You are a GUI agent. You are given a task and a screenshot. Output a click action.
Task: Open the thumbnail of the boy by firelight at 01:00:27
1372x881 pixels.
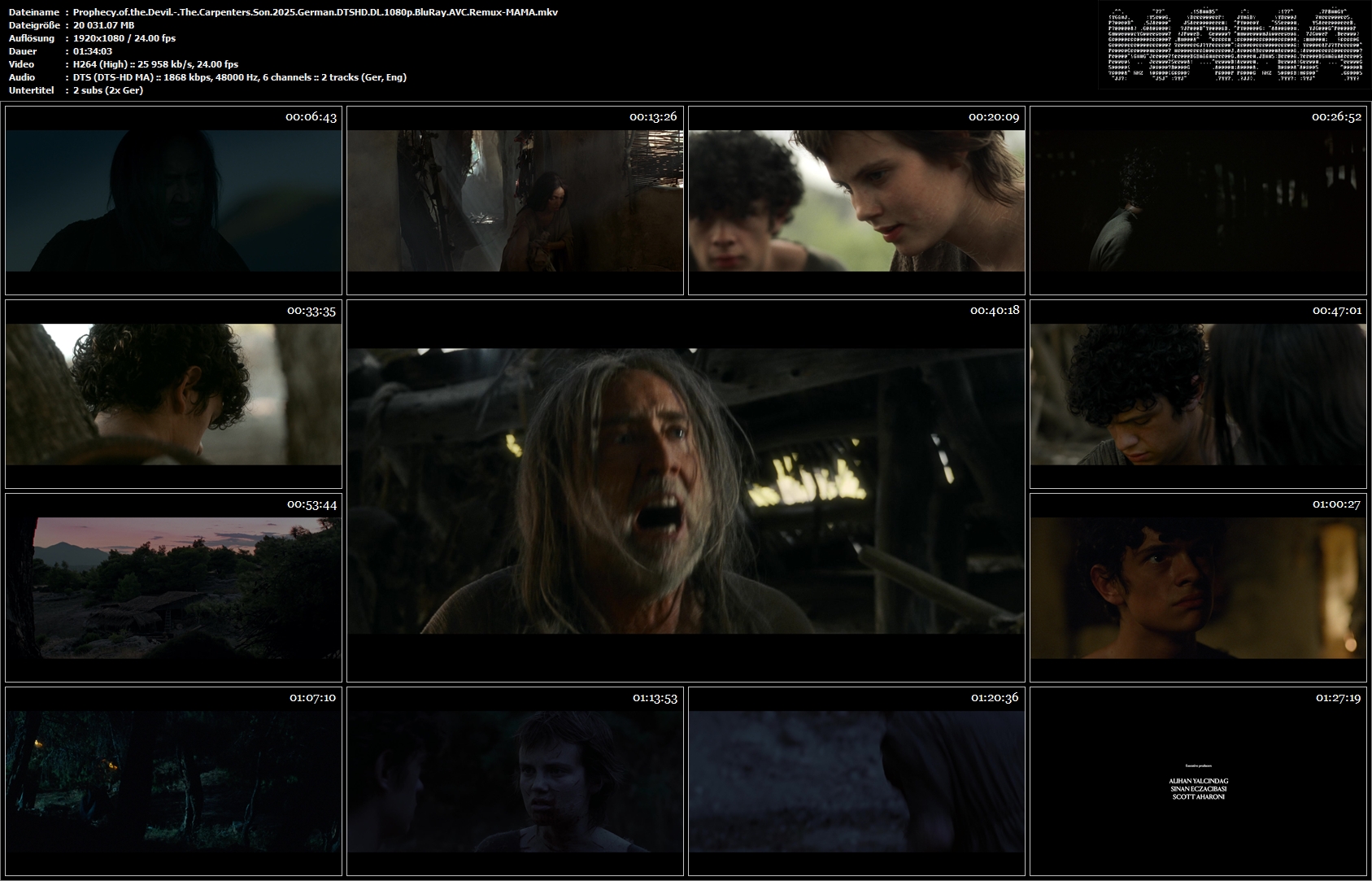tap(1198, 587)
